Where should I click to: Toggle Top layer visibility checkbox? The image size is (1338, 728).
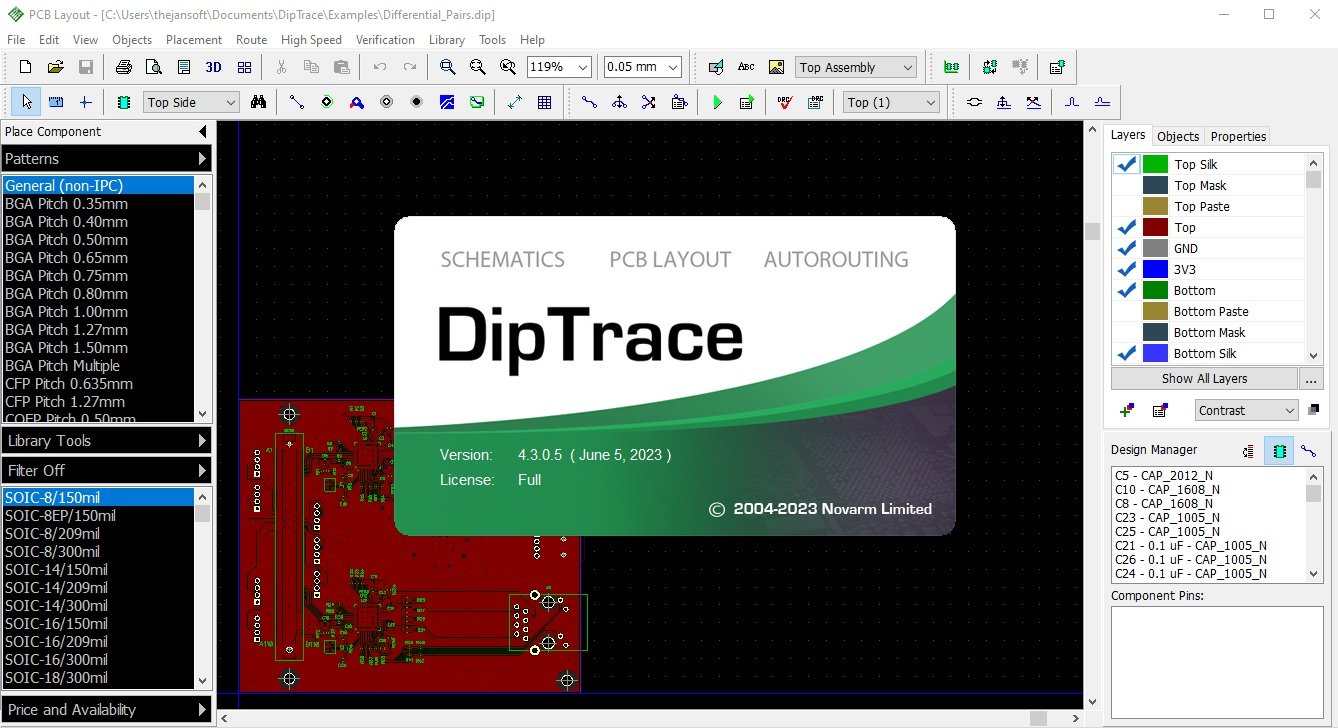click(1126, 227)
